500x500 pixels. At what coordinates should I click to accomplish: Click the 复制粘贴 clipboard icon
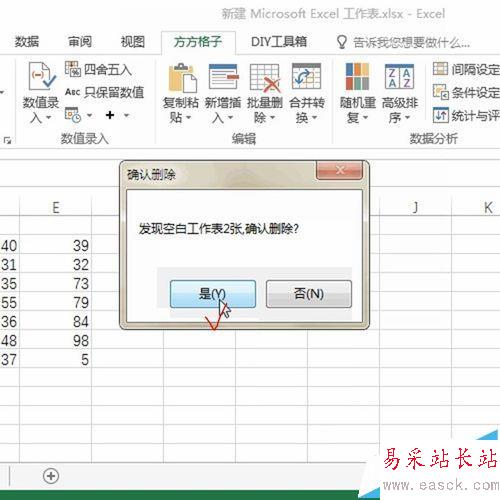point(182,78)
